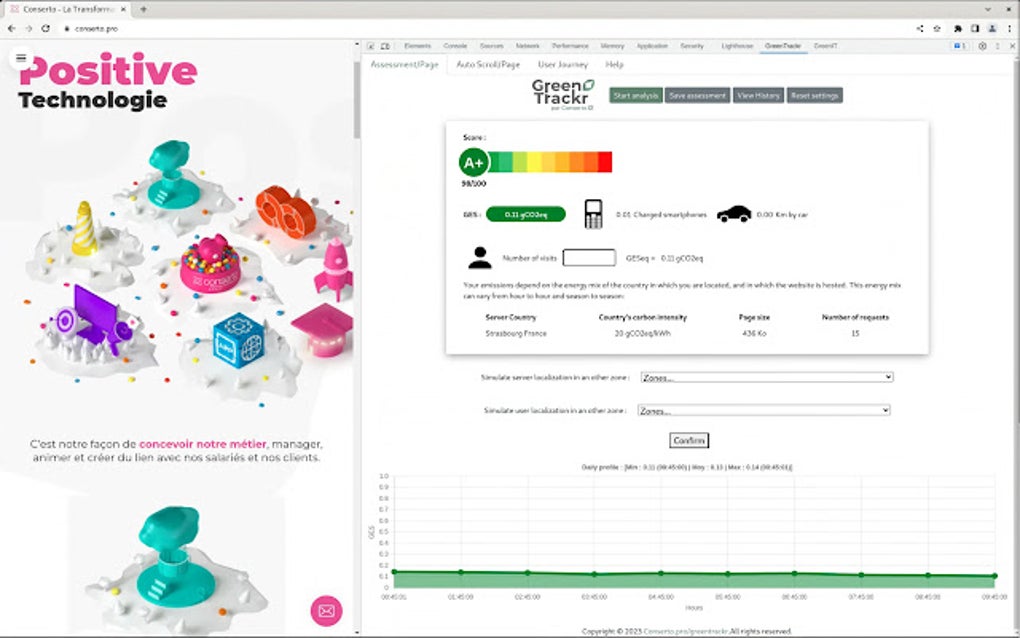Switch to the Security DevTools tab
The image size is (1020, 638).
coord(692,46)
